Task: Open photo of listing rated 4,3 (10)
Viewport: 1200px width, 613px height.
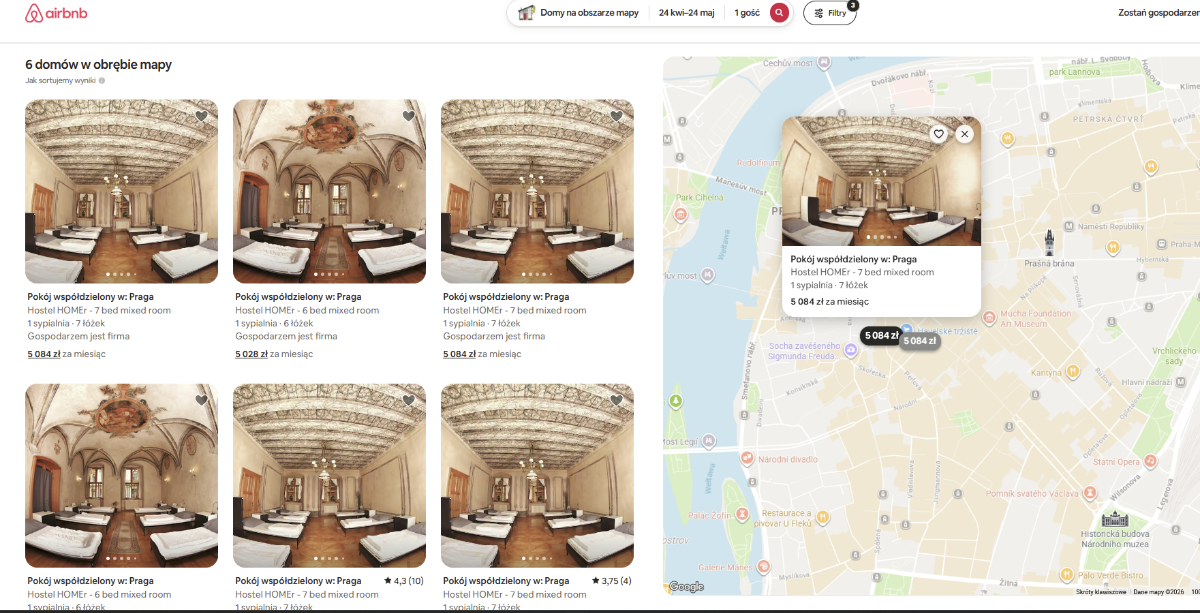Action: pyautogui.click(x=329, y=476)
